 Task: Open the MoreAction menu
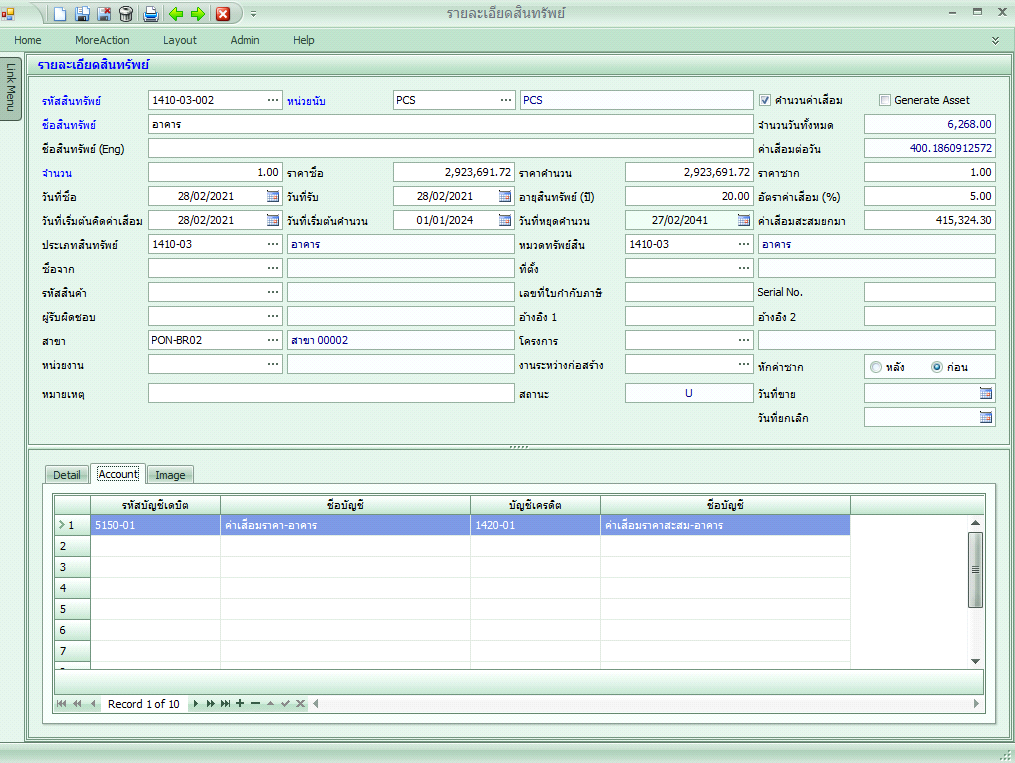[102, 40]
